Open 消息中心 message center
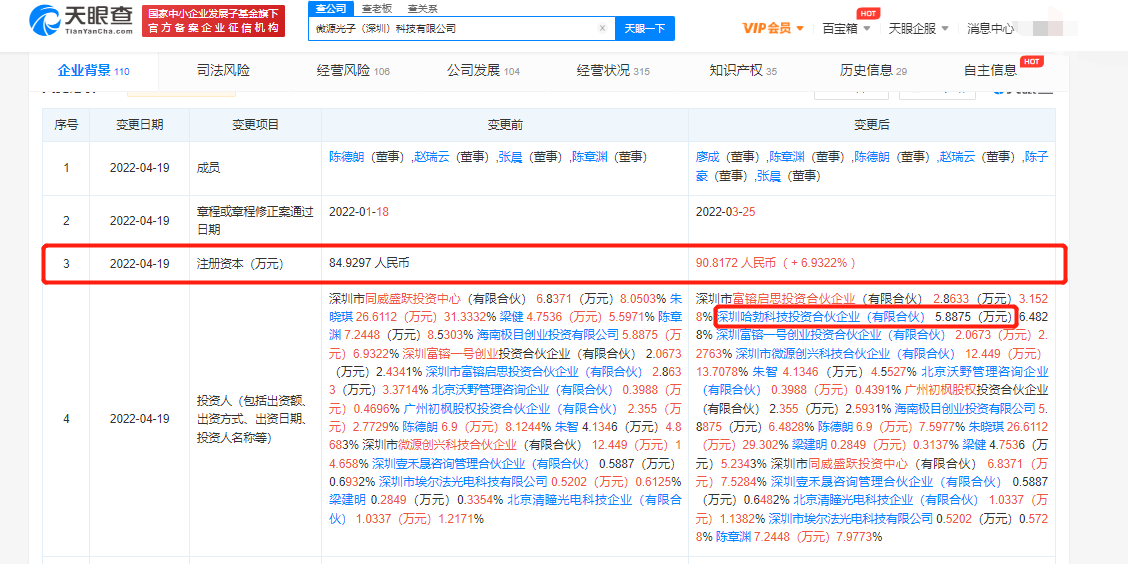The image size is (1128, 564). (991, 29)
